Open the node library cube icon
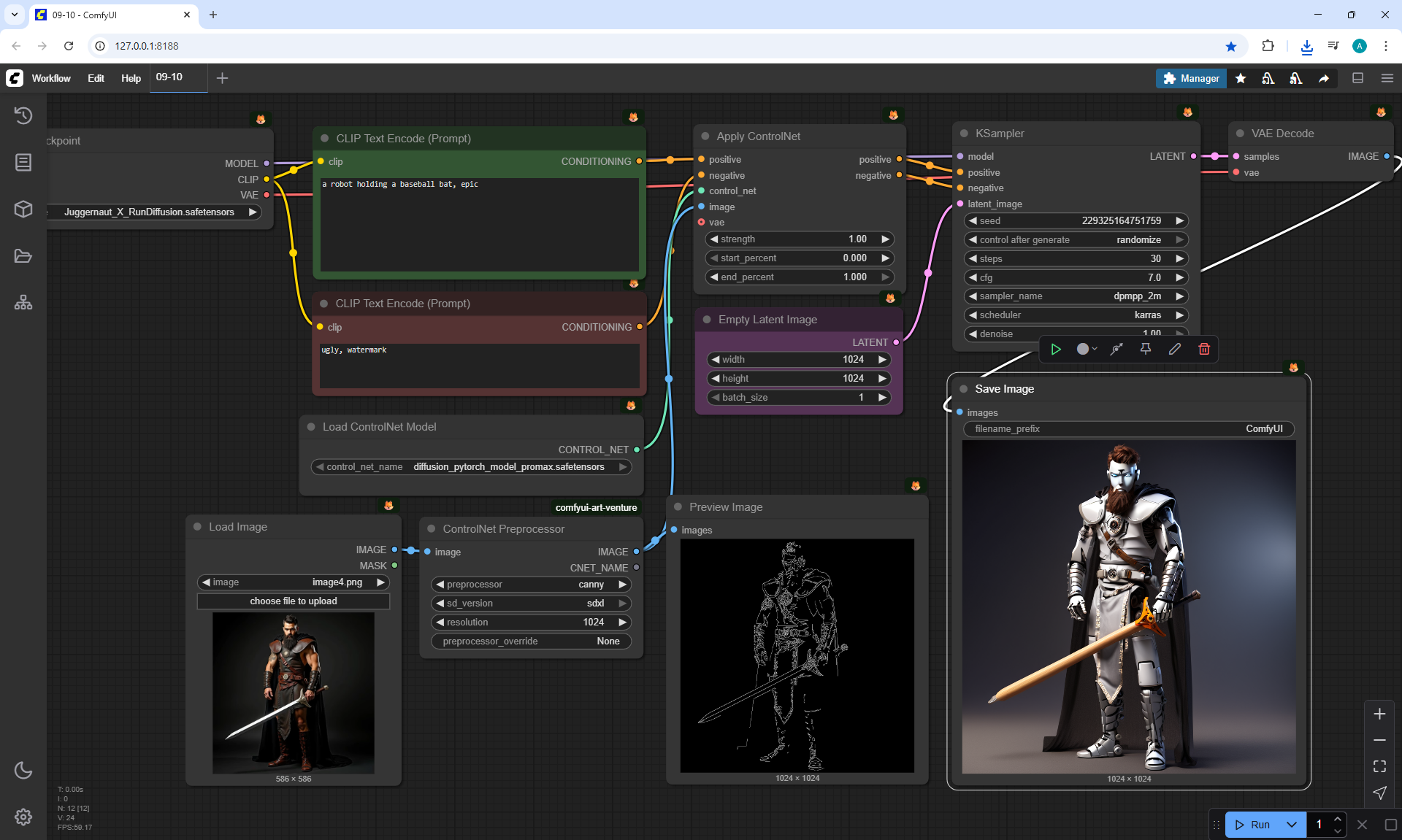Image resolution: width=1402 pixels, height=840 pixels. tap(23, 209)
